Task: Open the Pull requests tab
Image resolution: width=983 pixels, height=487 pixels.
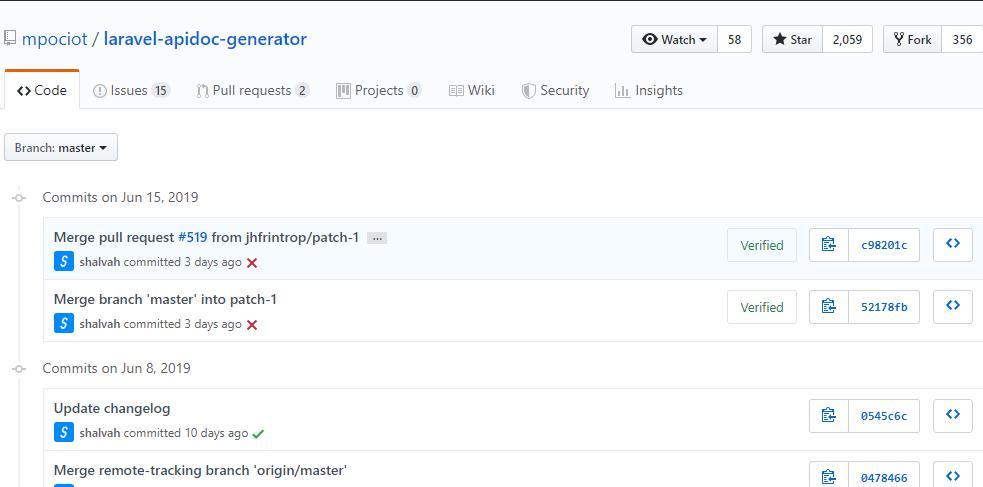Action: (252, 91)
